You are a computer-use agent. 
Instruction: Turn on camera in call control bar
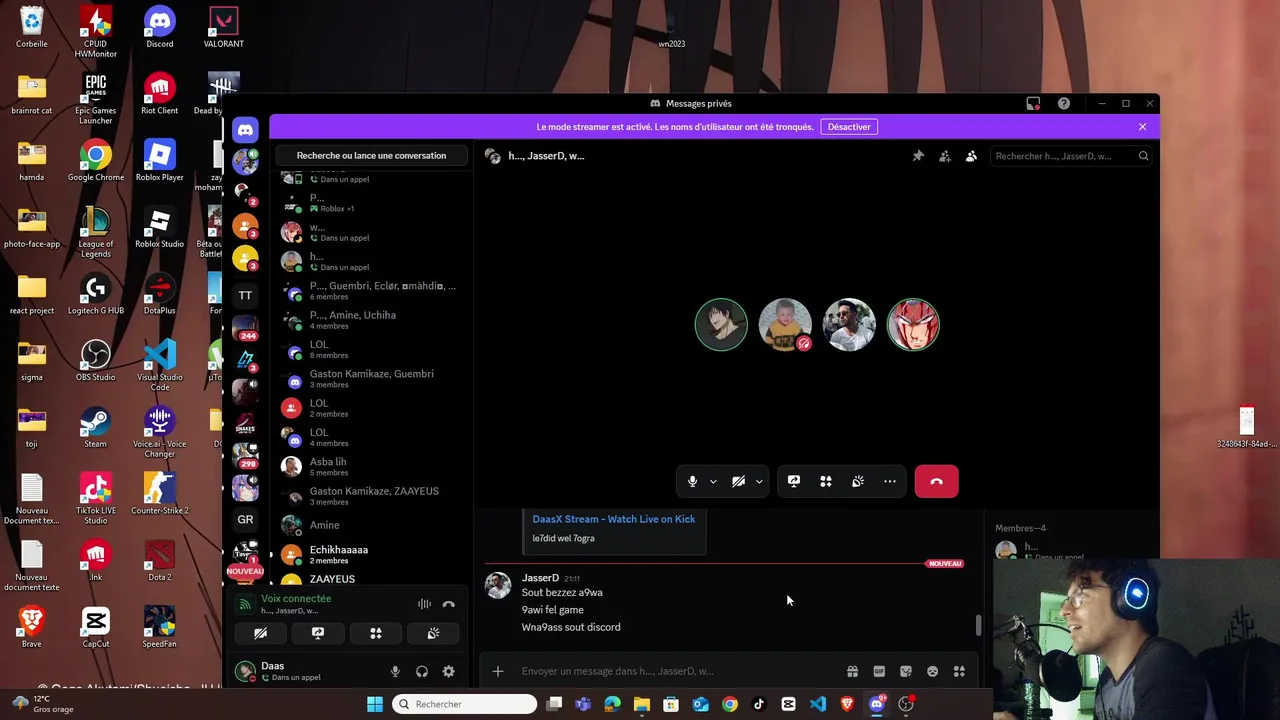click(738, 482)
